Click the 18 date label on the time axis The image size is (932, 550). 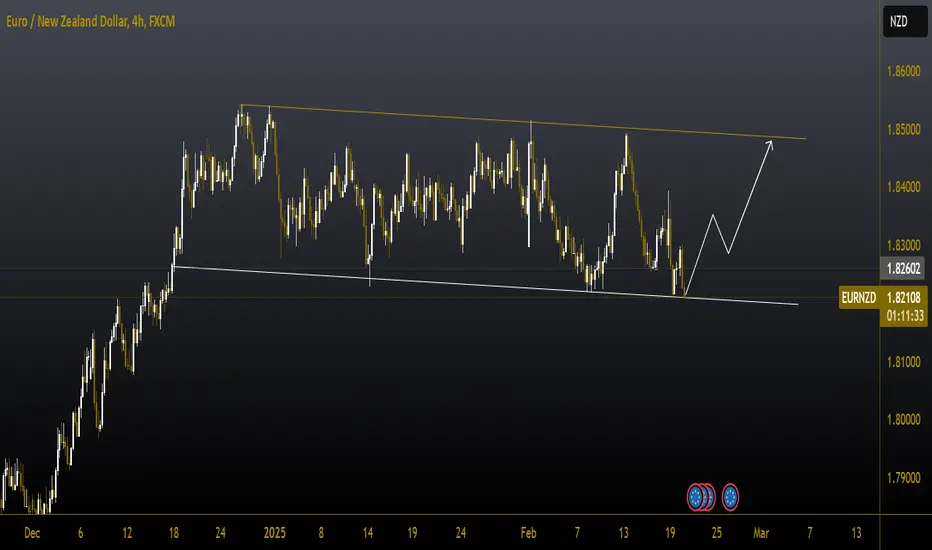[x=174, y=533]
